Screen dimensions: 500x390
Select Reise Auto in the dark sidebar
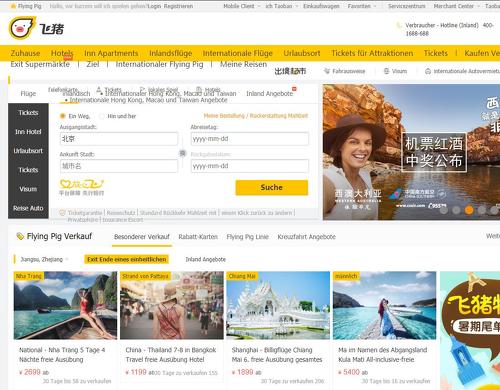(28, 208)
